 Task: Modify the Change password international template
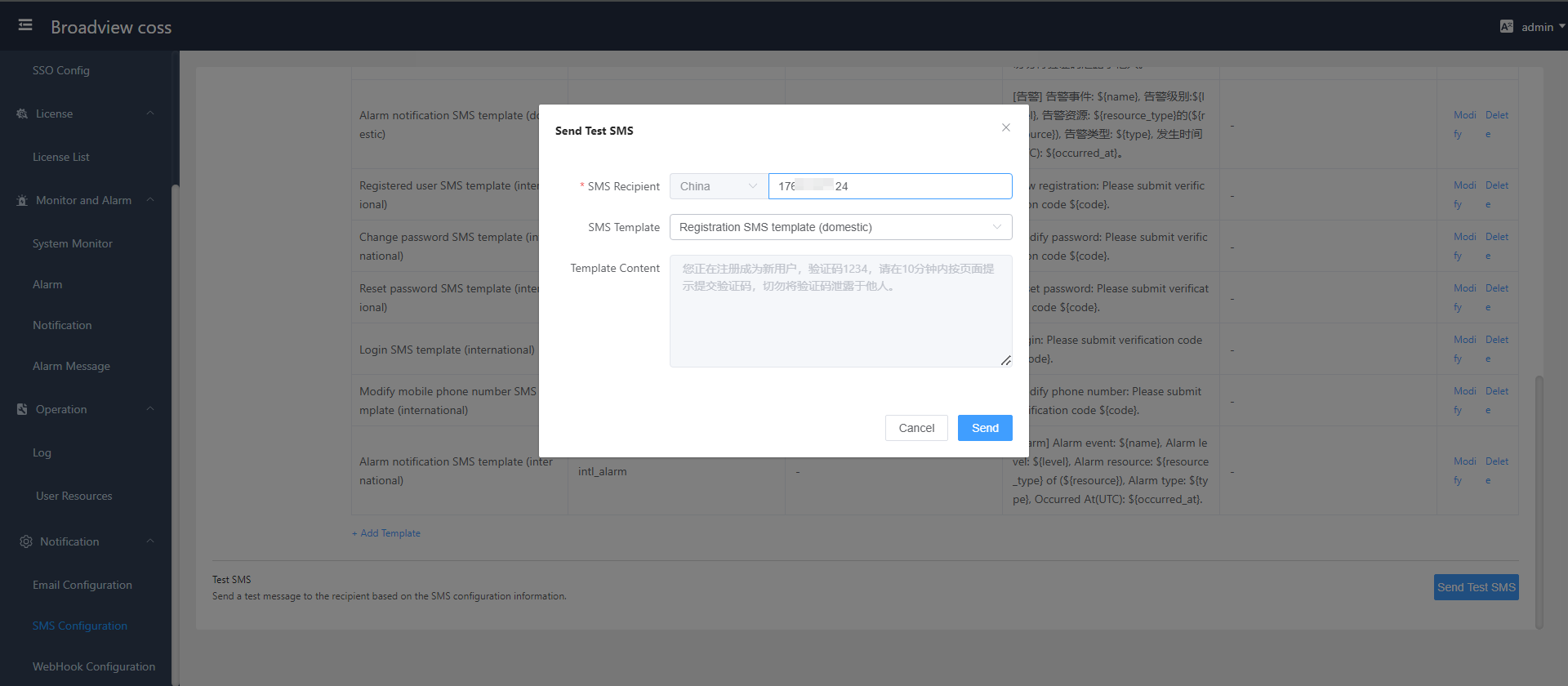click(x=1464, y=246)
